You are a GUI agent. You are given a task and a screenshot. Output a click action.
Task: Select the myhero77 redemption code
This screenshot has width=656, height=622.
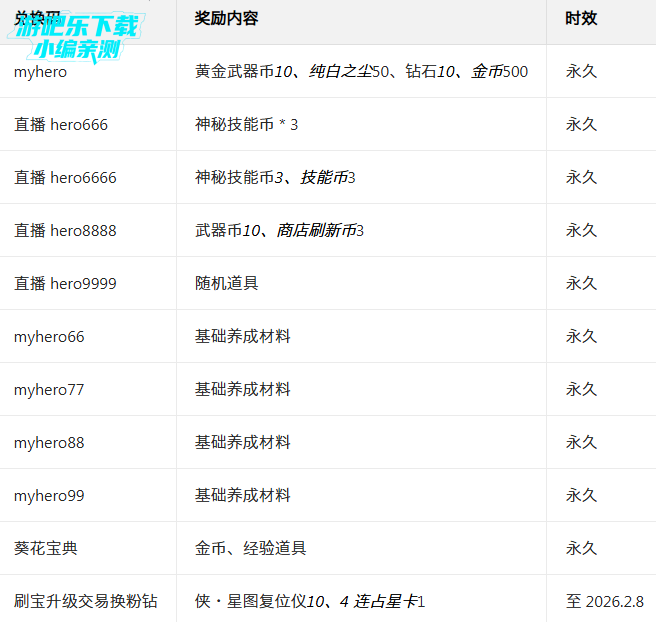coord(49,390)
